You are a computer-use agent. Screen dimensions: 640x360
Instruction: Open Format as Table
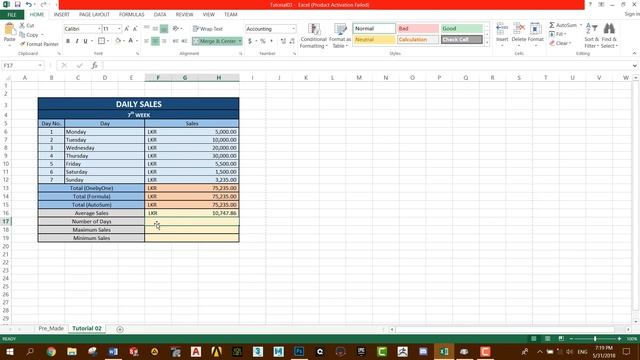click(340, 36)
